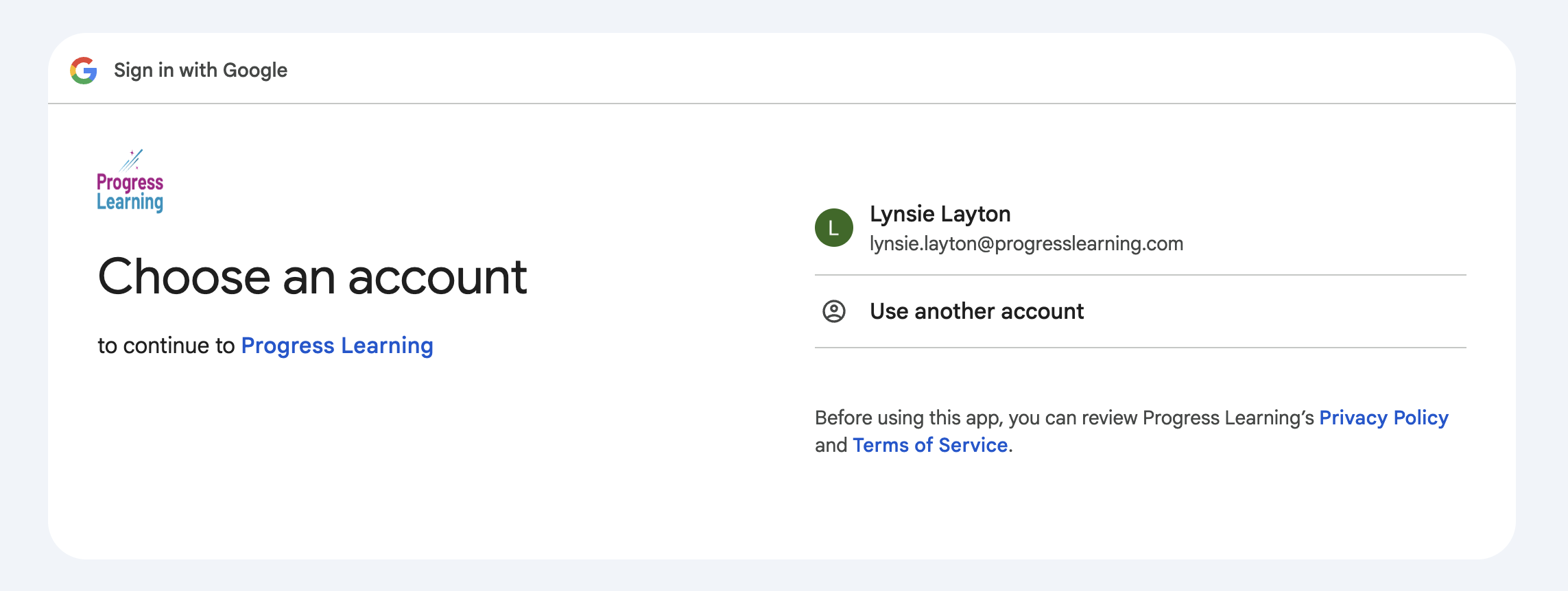Click the email lynsie.layton@progresslearning.com
Screen dimensions: 1568x591
coord(1026,244)
